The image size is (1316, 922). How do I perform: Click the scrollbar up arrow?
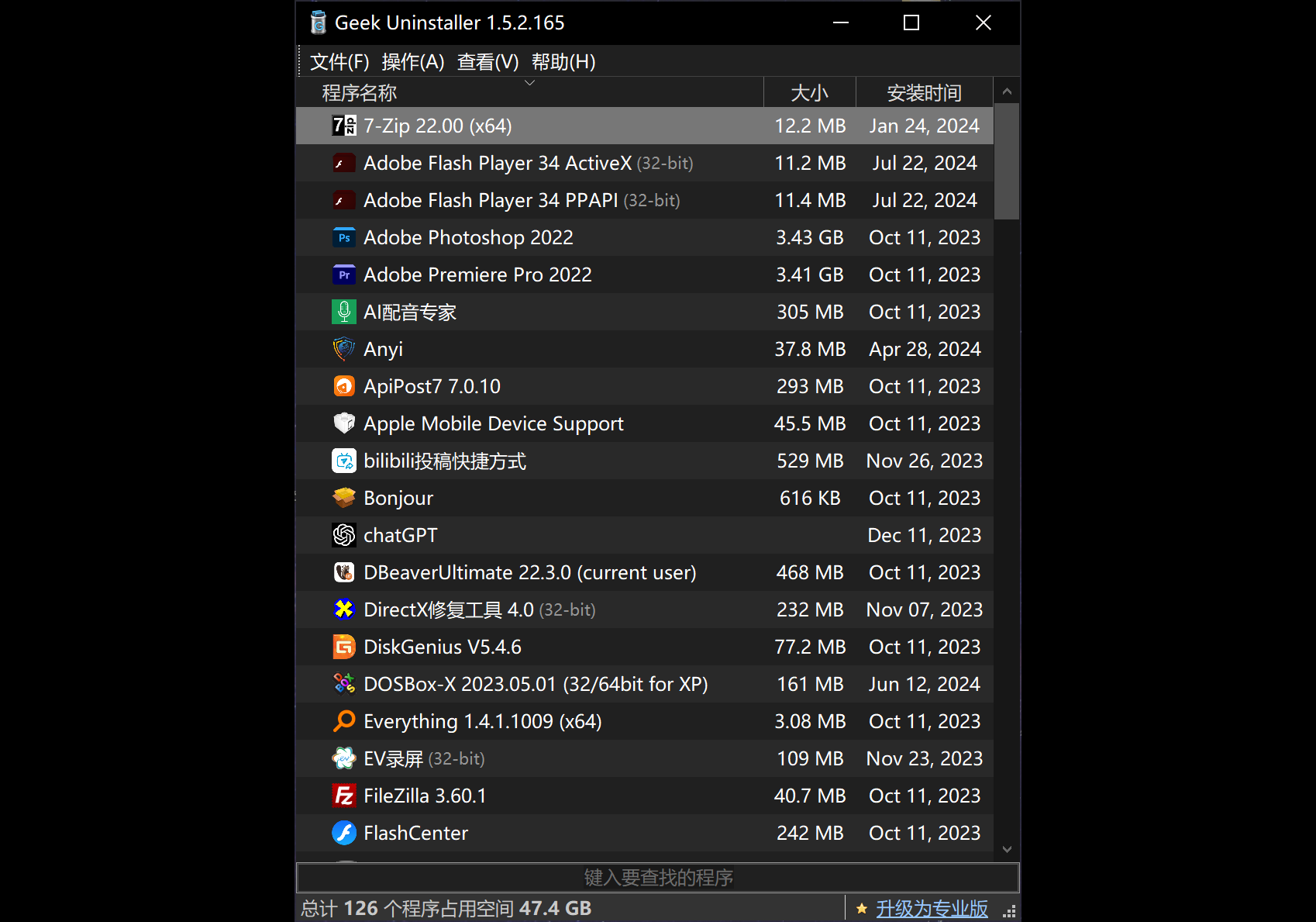click(1007, 92)
